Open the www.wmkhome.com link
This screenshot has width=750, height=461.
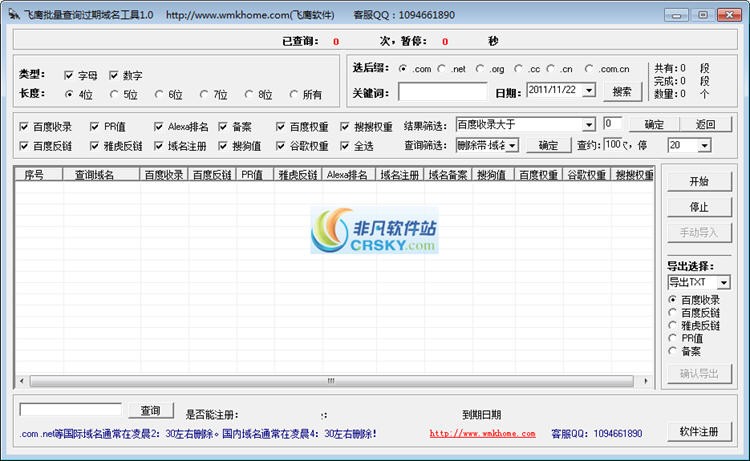tap(482, 433)
